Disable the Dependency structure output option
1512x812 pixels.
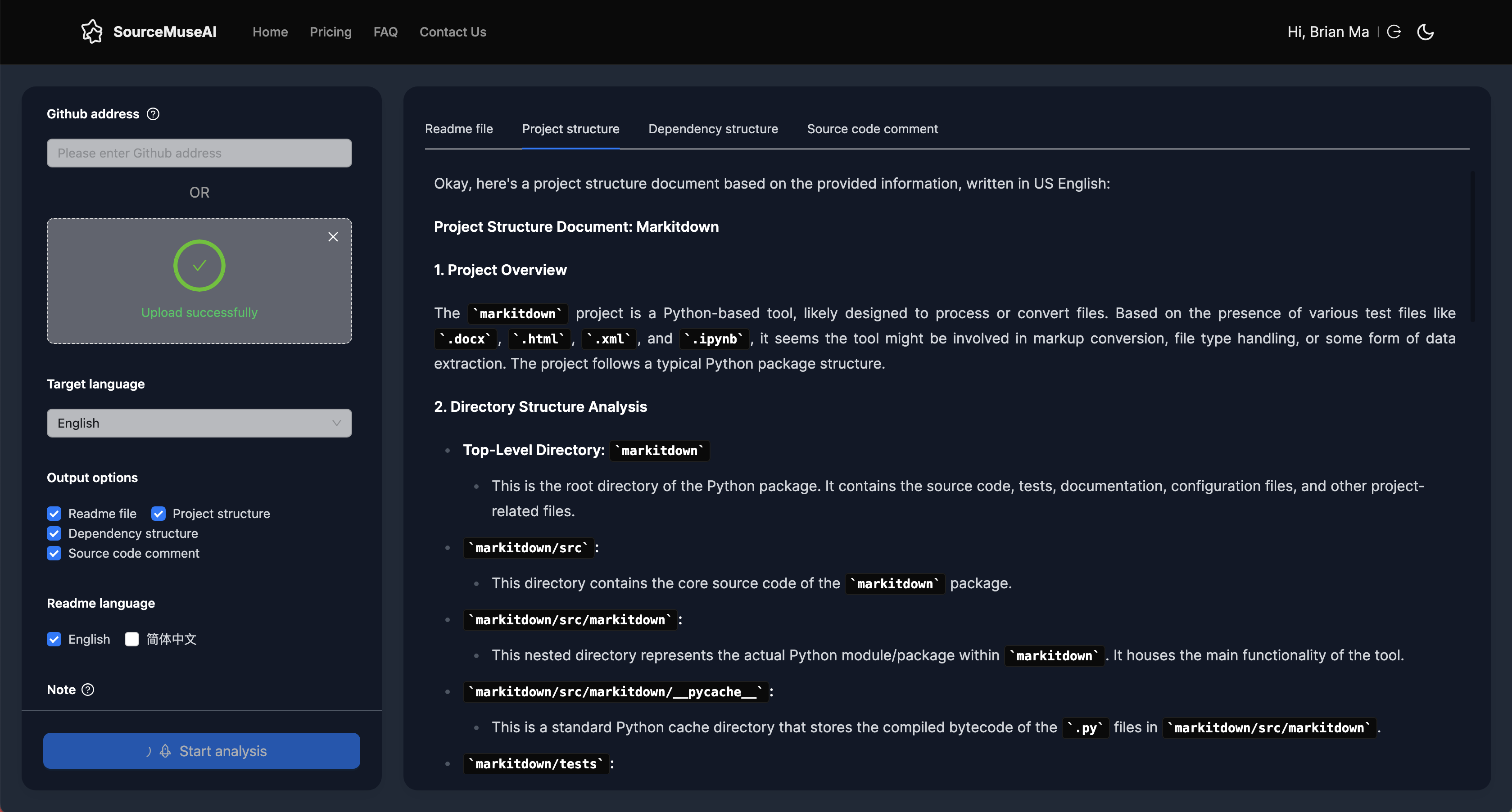[54, 533]
